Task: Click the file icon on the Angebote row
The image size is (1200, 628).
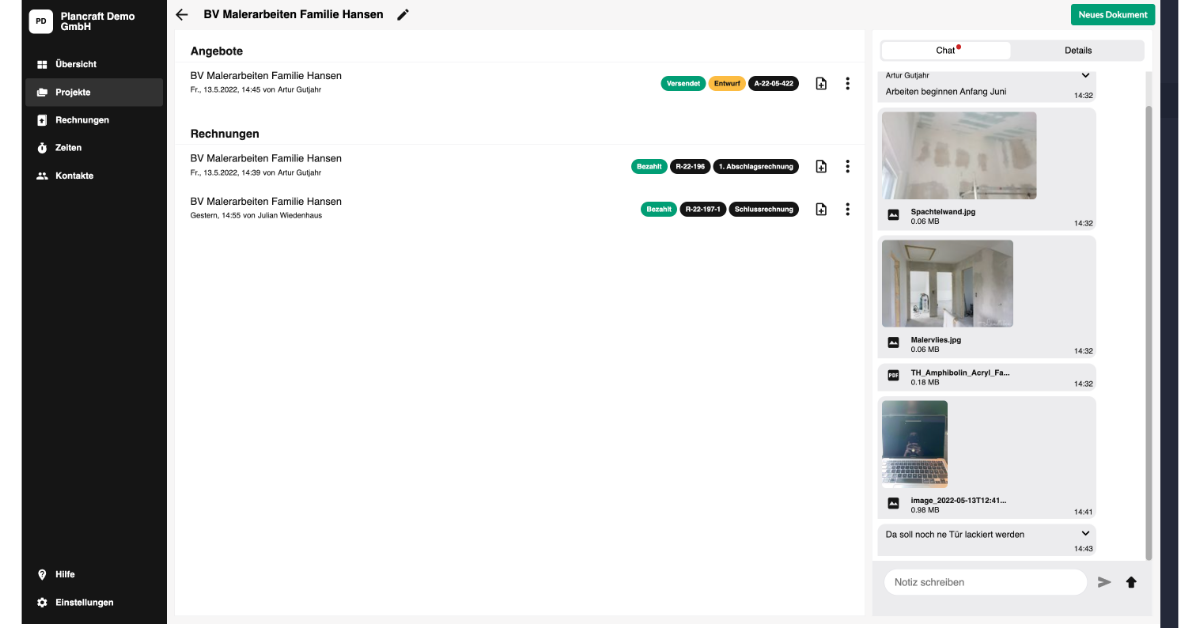Action: (x=821, y=84)
